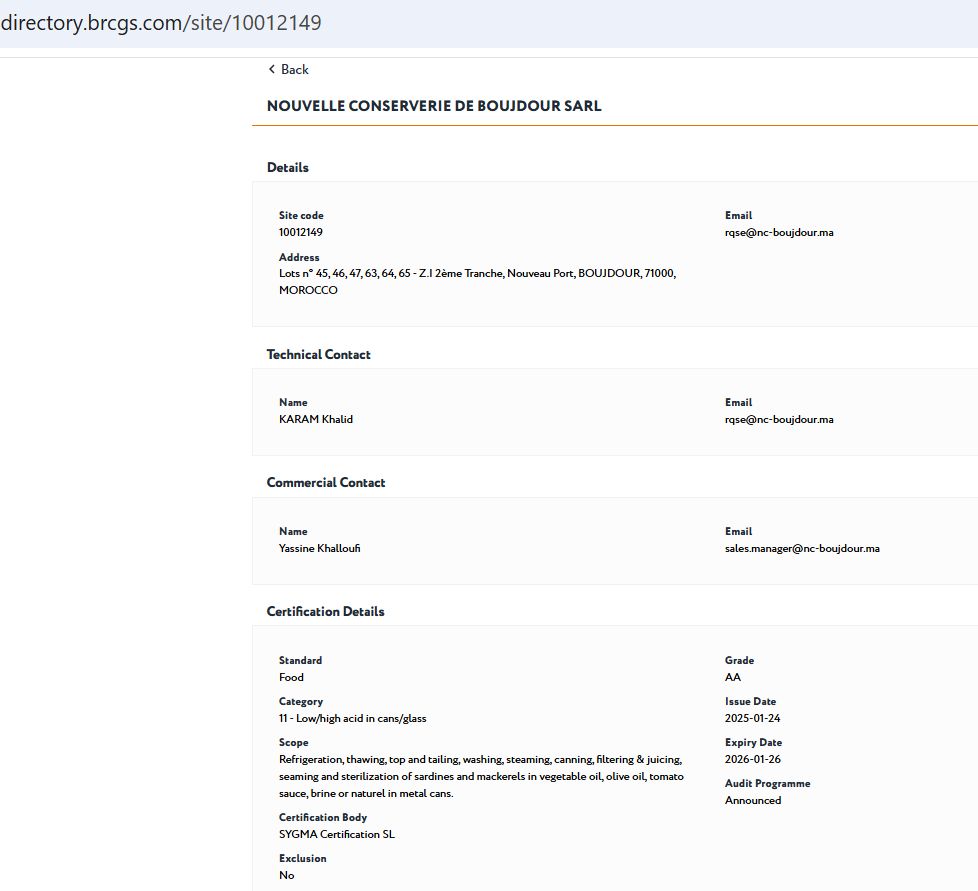978x891 pixels.
Task: Click the Certification Details section heading
Action: (325, 611)
